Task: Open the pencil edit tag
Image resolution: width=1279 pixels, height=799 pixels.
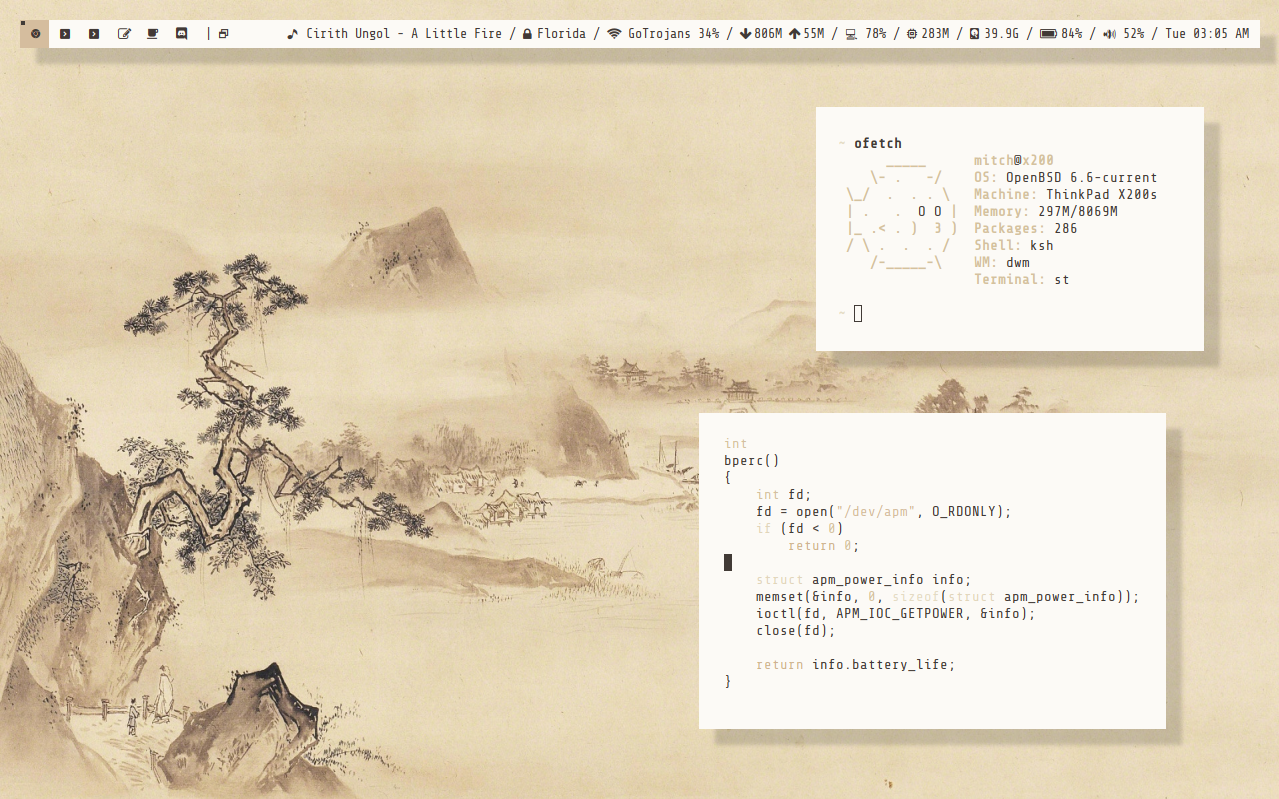Action: tap(124, 34)
